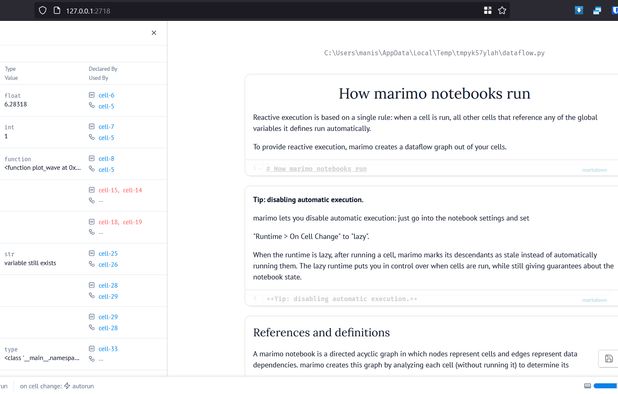
Task: Open the cell-7 declared-by link
Action: point(106,127)
